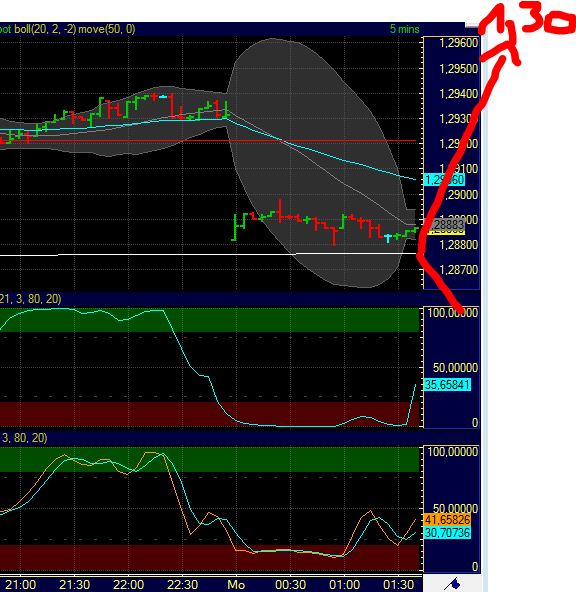The image size is (576, 592).
Task: Click the 1,29400 price axis label
Action: [x=459, y=94]
